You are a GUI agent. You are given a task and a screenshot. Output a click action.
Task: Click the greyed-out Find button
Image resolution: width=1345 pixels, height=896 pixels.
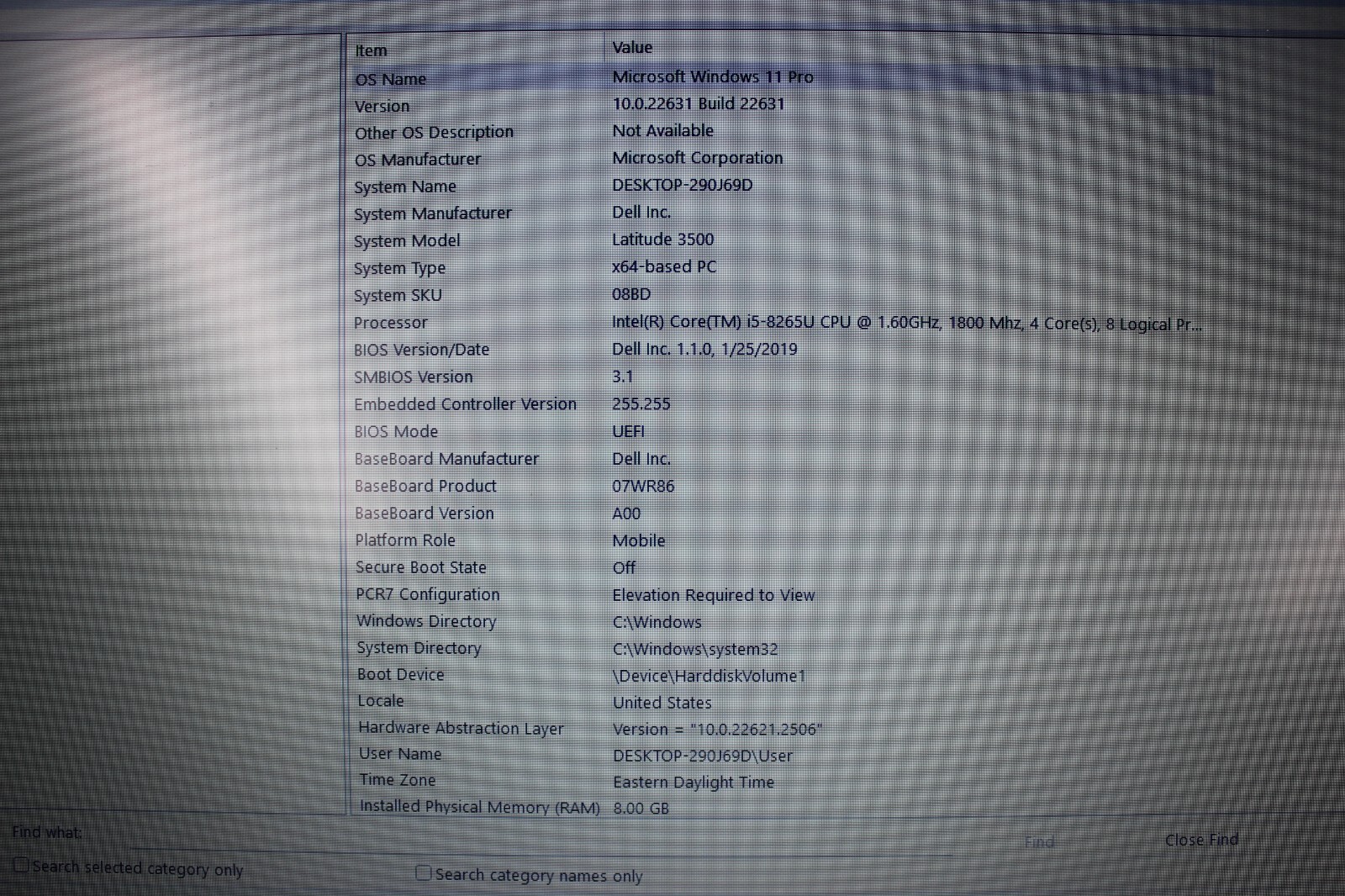tap(1039, 841)
